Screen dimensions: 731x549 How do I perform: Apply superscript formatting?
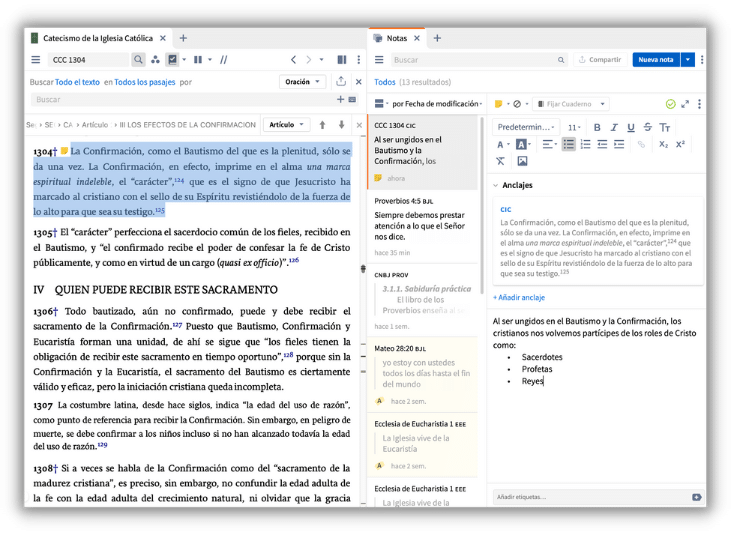click(x=680, y=144)
